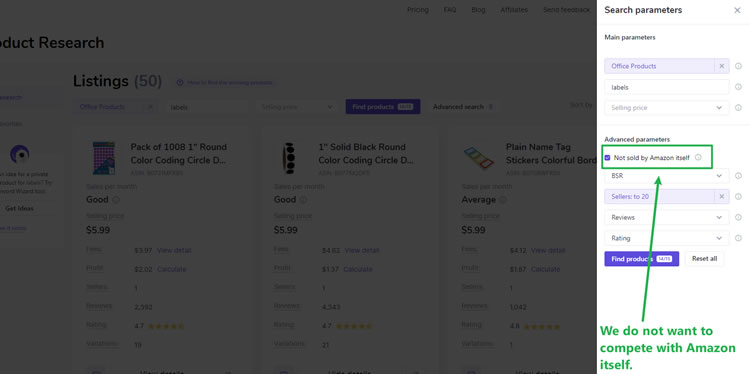This screenshot has height=374, width=750.
Task: Click the Keyword Wizard round logo icon
Action: pyautogui.click(x=20, y=154)
